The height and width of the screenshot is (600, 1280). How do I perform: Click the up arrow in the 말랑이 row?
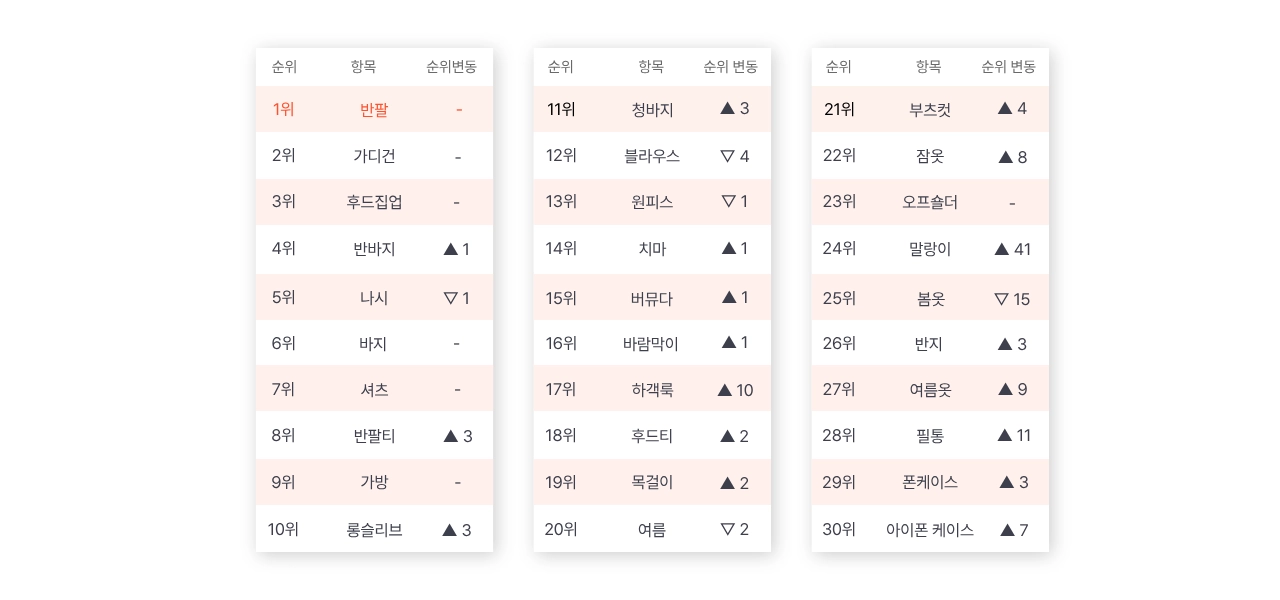point(1002,249)
